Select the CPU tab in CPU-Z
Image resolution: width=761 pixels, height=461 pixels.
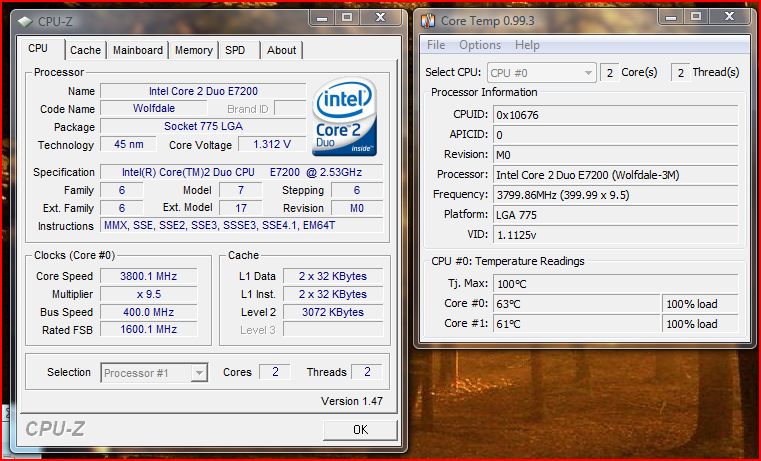(38, 49)
